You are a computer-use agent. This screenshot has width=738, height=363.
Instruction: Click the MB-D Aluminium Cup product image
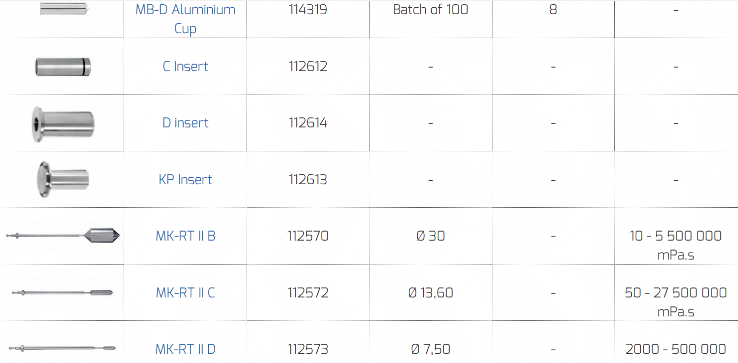pos(63,8)
